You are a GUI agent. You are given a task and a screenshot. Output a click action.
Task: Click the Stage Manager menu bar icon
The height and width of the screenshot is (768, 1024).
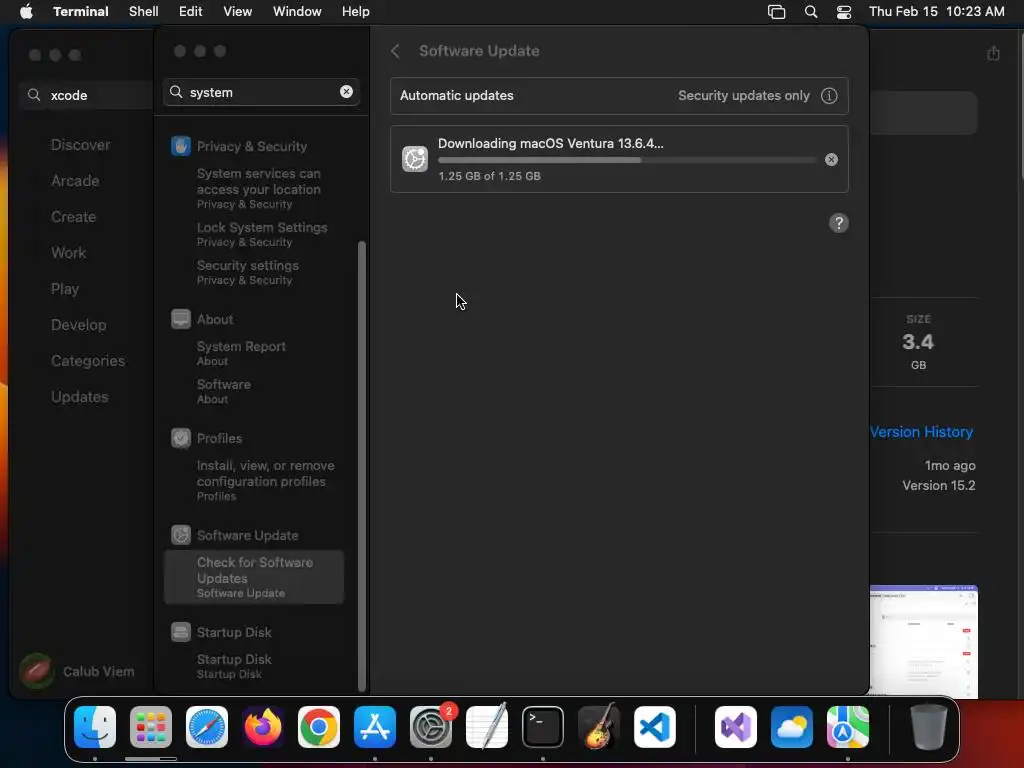click(x=776, y=11)
